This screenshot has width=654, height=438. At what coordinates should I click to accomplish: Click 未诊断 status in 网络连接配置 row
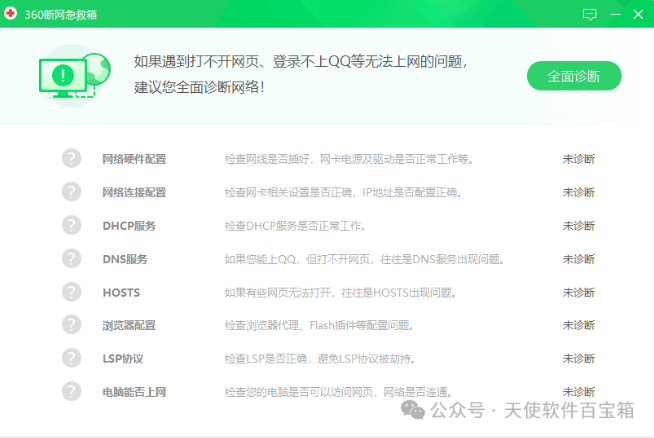pyautogui.click(x=579, y=192)
